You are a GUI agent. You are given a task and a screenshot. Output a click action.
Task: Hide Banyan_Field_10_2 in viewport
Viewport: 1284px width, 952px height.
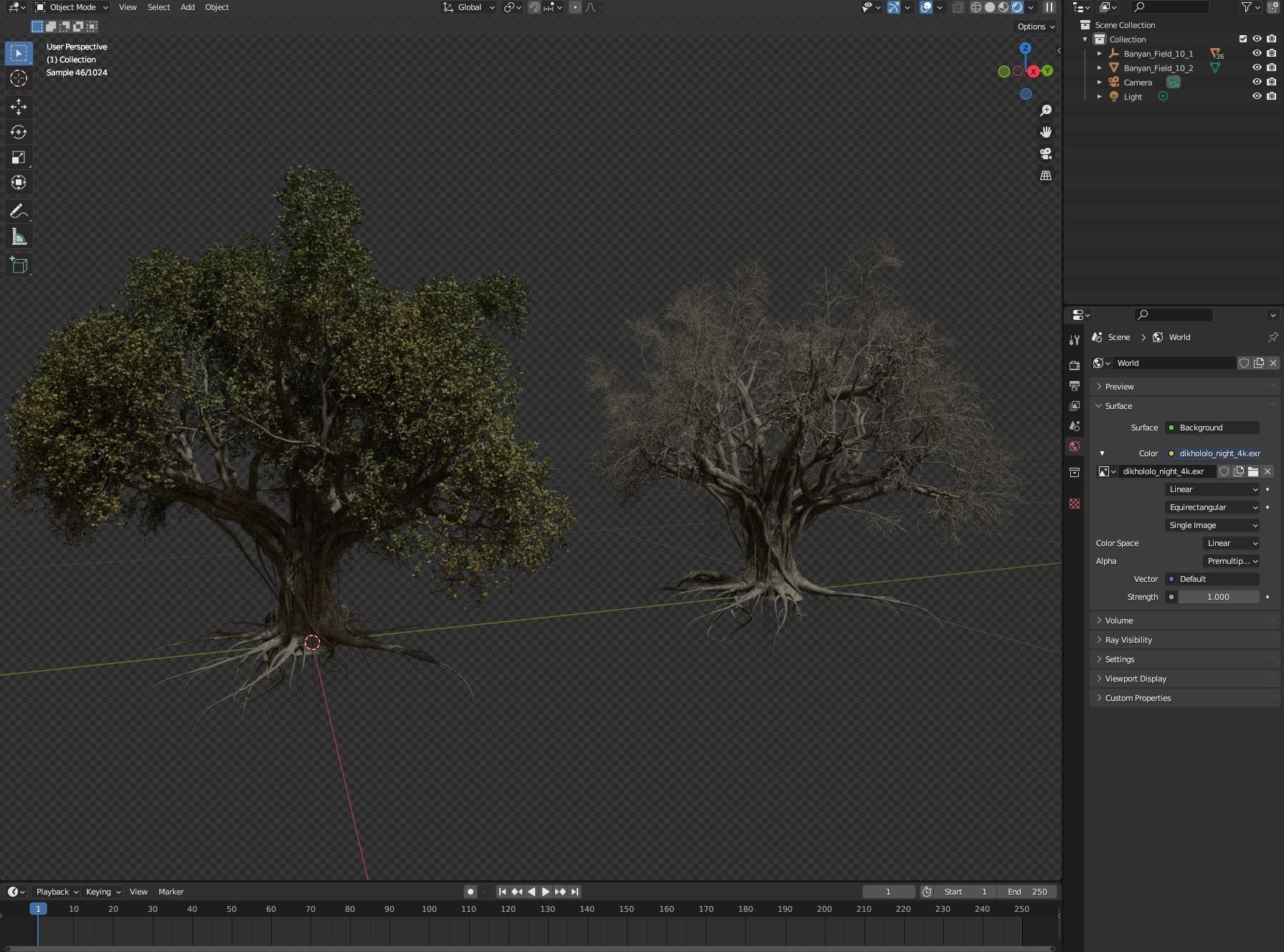pyautogui.click(x=1257, y=67)
